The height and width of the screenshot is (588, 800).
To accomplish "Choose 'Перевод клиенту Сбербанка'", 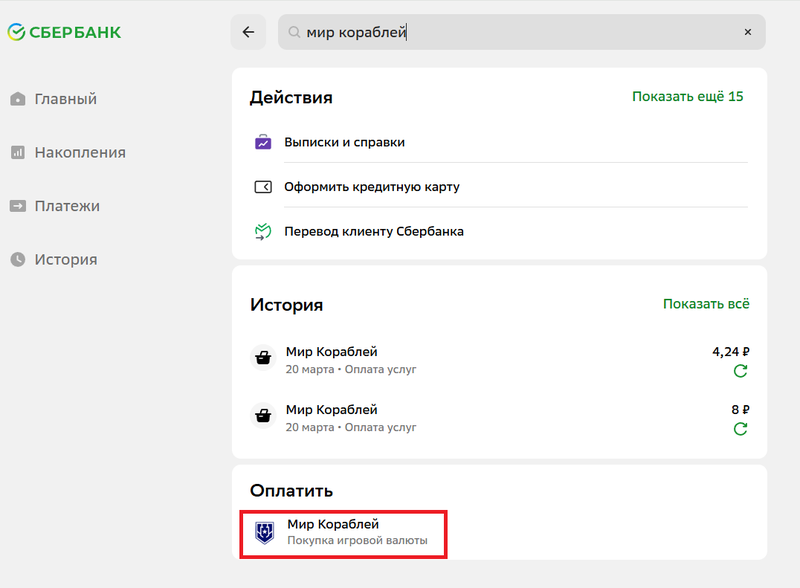I will (x=500, y=231).
